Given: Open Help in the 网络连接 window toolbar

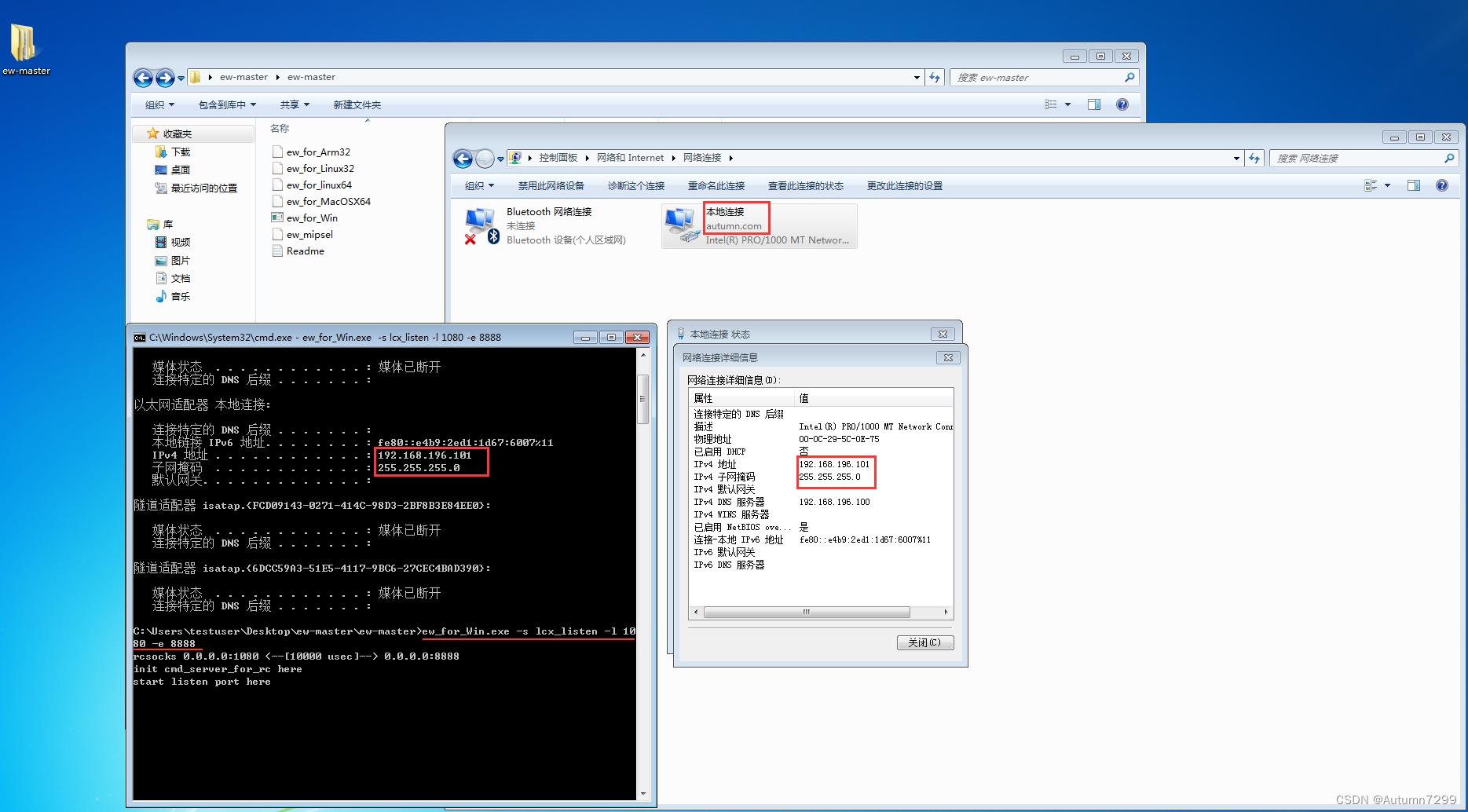Looking at the screenshot, I should pyautogui.click(x=1442, y=185).
